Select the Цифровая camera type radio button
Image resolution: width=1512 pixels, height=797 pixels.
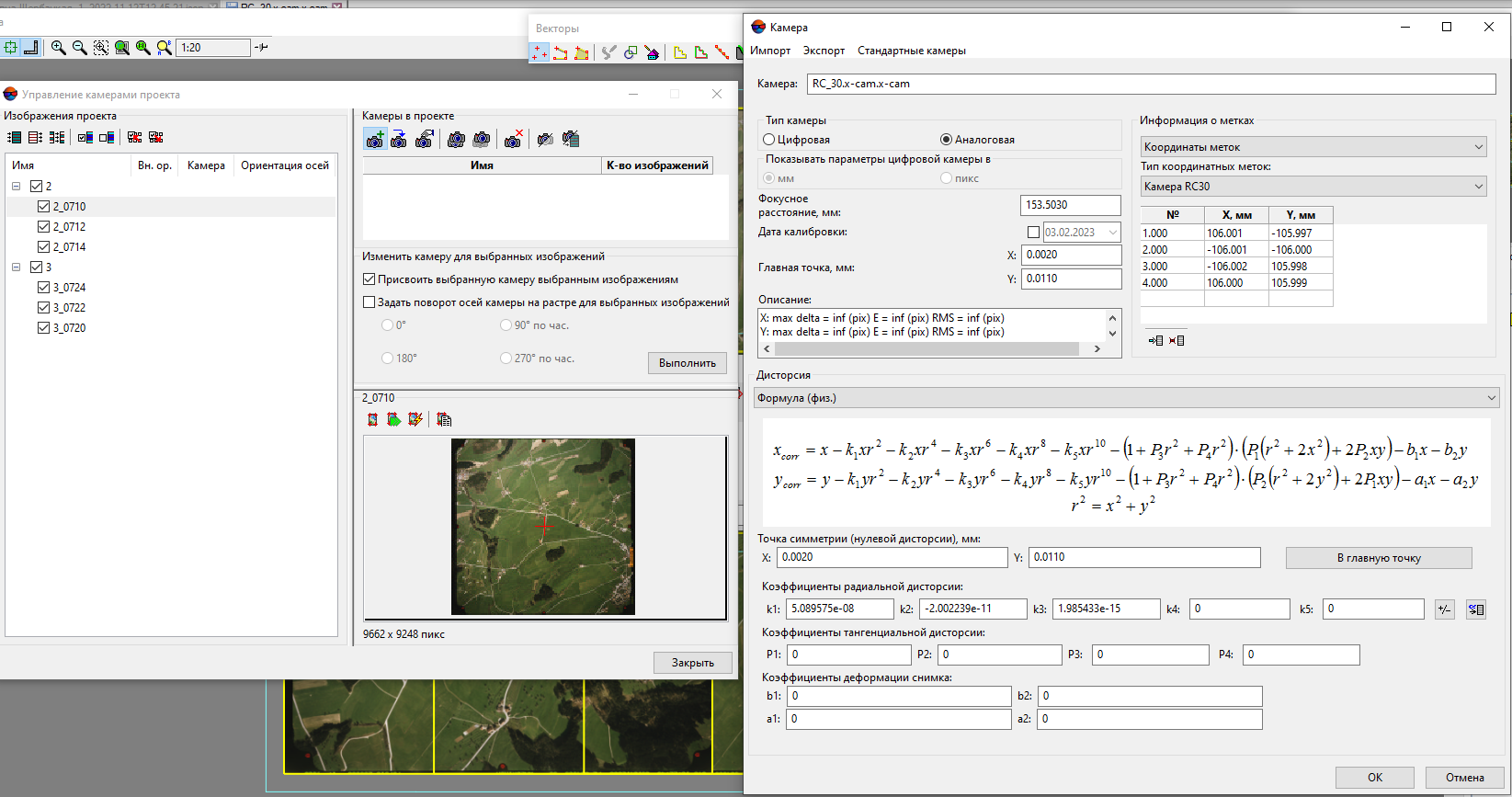point(769,140)
